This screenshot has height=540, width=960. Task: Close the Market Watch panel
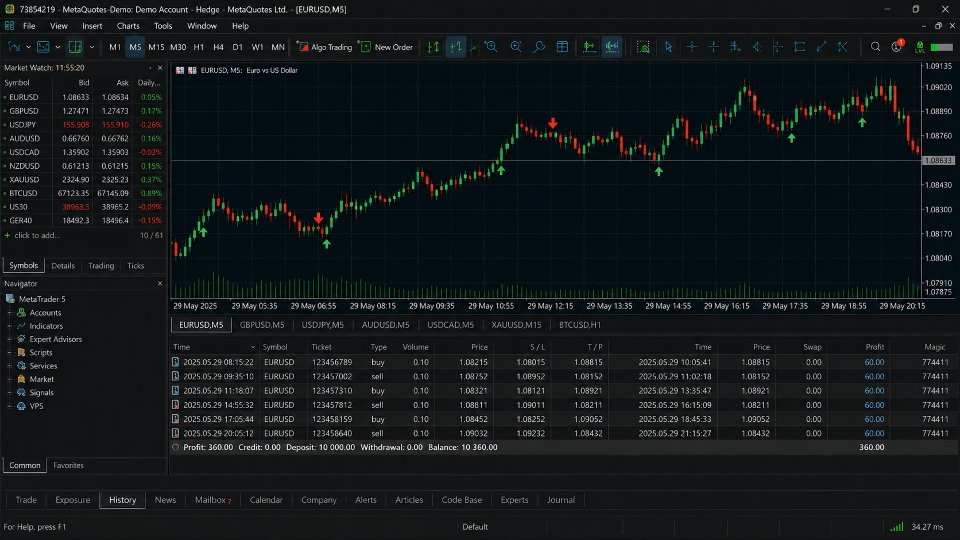[160, 68]
